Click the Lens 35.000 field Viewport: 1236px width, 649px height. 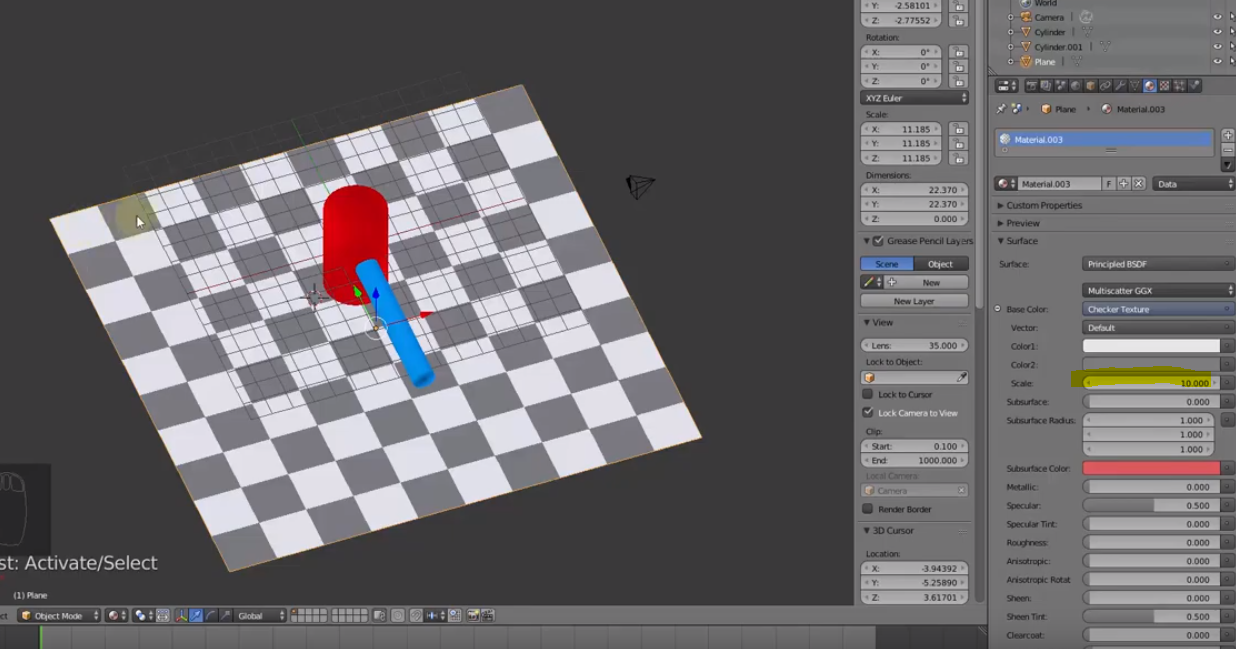(914, 345)
